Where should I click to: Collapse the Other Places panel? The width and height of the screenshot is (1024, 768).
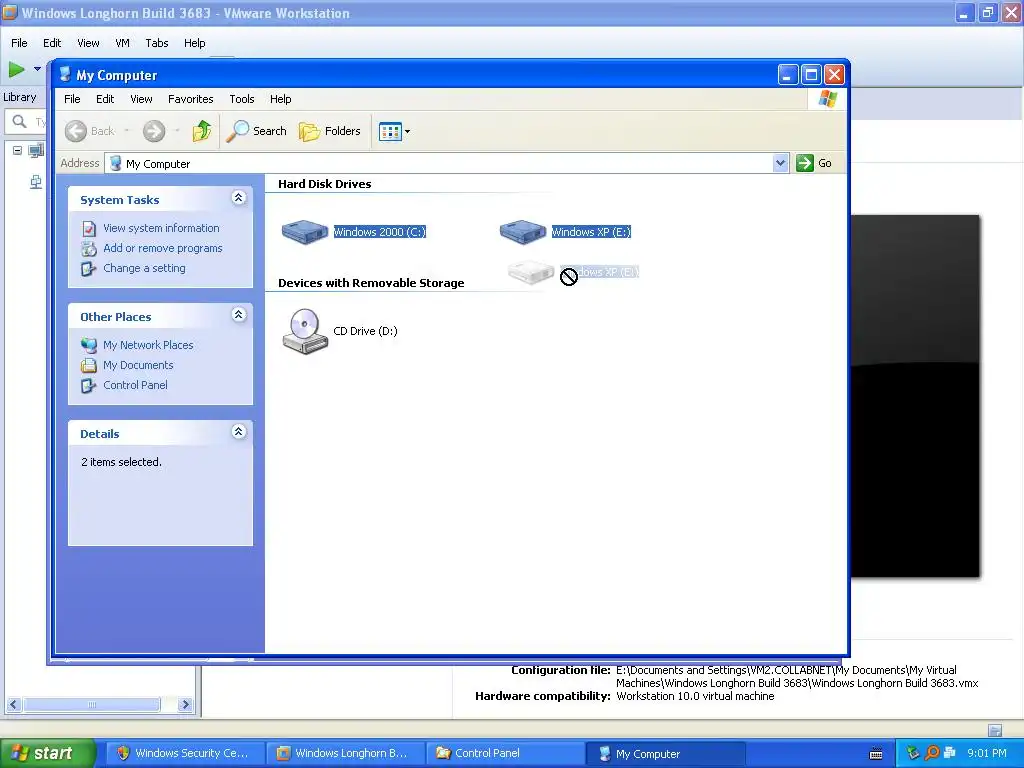[x=238, y=315]
